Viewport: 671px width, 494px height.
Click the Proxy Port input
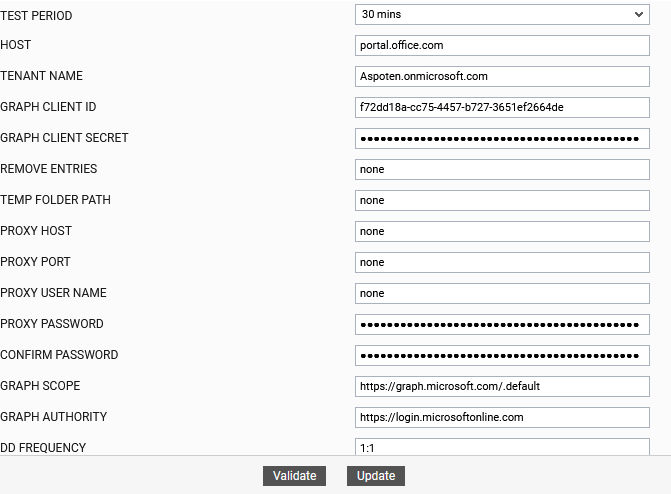pyautogui.click(x=502, y=262)
